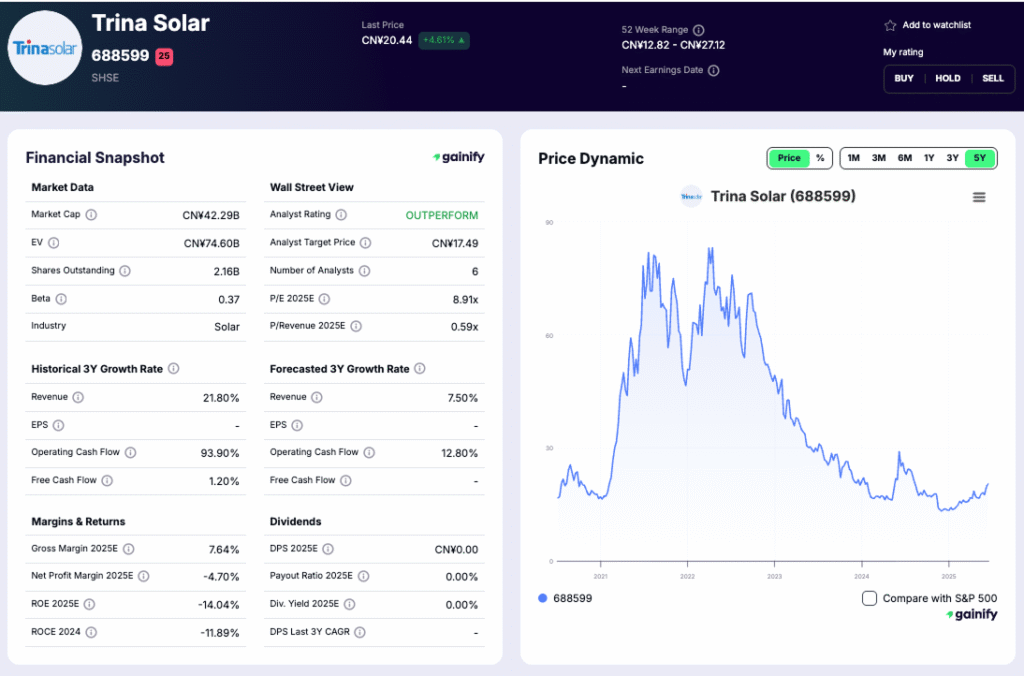Switch to the 1M time range tab
Viewport: 1024px width, 676px height.
853,158
